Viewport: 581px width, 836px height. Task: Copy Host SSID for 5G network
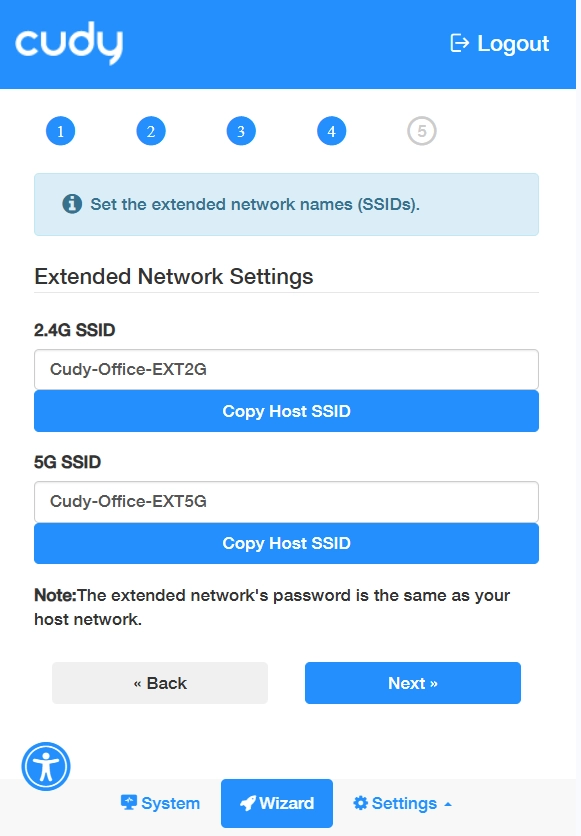[x=286, y=543]
